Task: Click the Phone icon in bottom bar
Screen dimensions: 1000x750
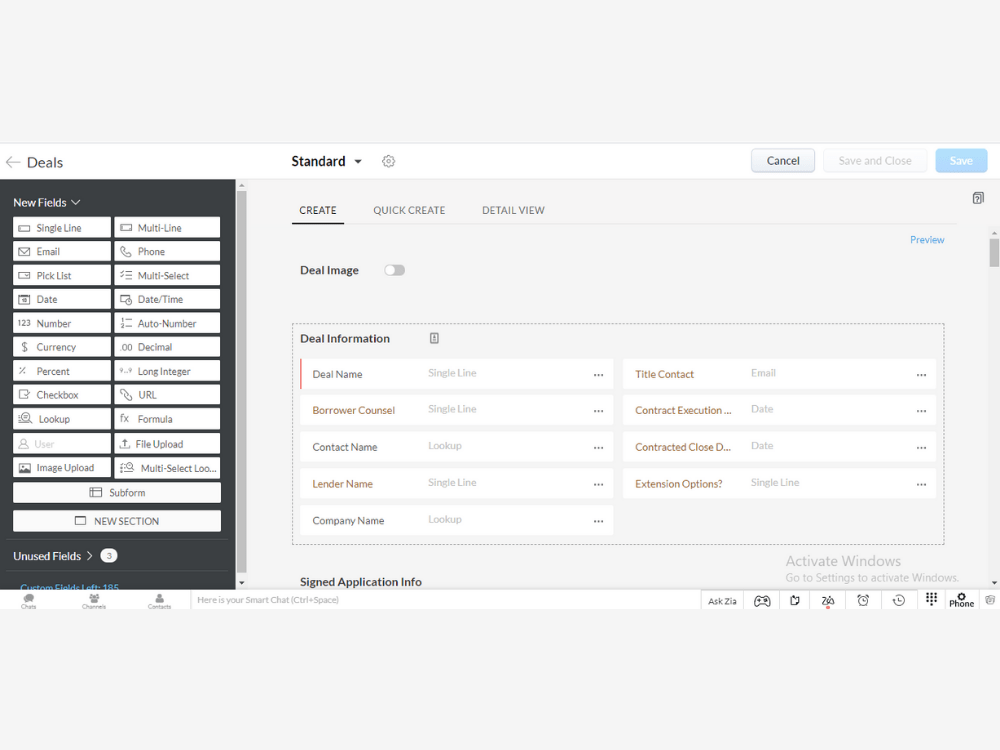Action: click(961, 600)
